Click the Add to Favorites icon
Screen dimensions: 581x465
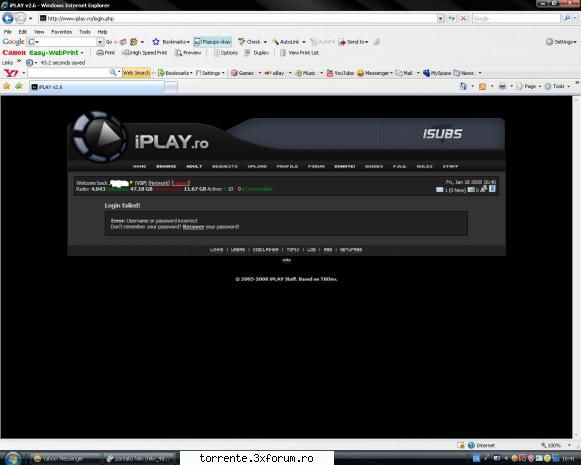point(19,86)
